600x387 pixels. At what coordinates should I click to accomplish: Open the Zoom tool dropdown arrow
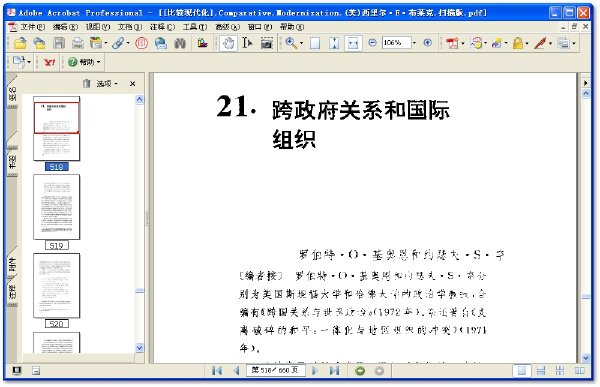(x=301, y=43)
